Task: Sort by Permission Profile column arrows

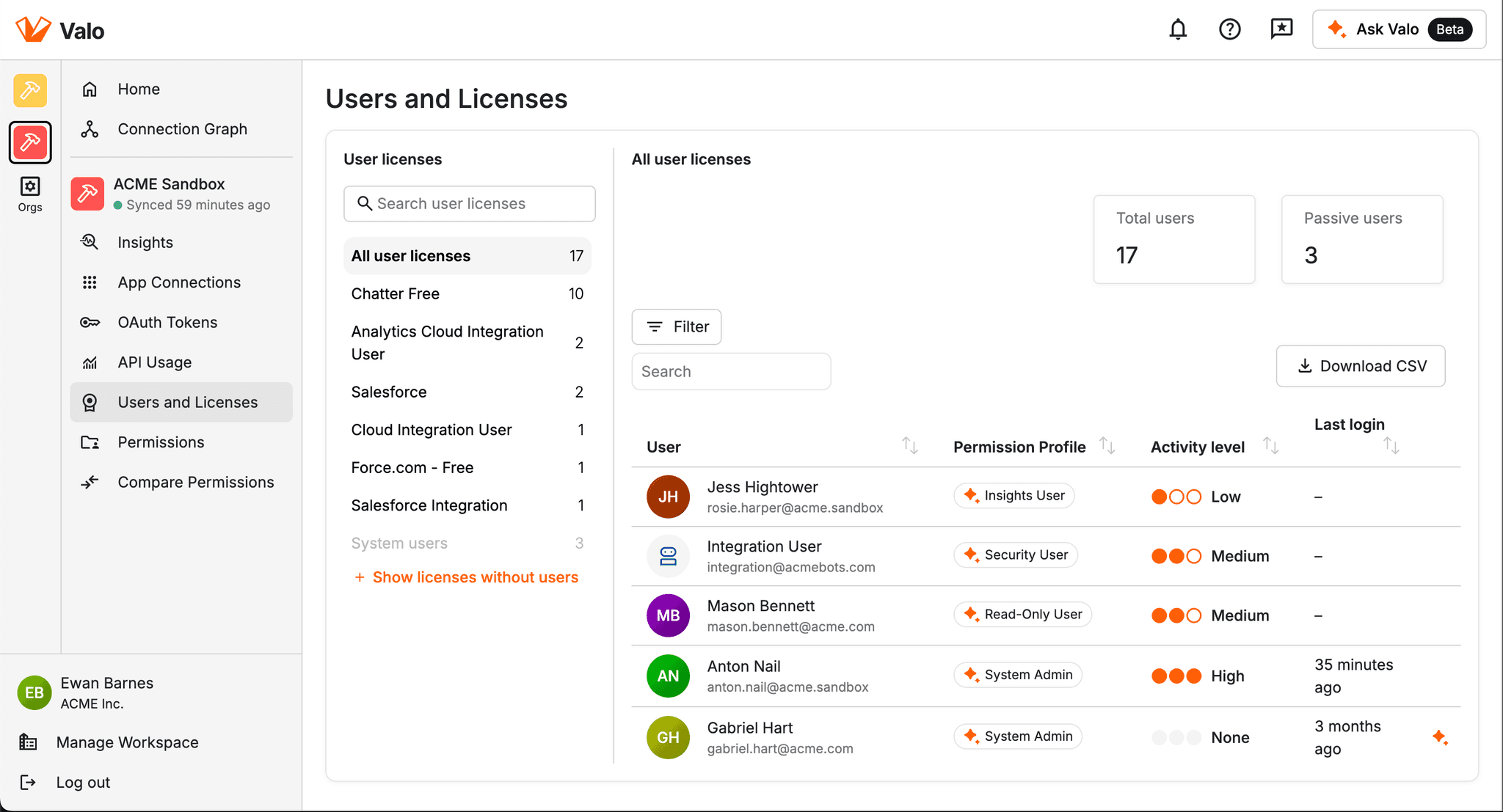Action: (1107, 445)
